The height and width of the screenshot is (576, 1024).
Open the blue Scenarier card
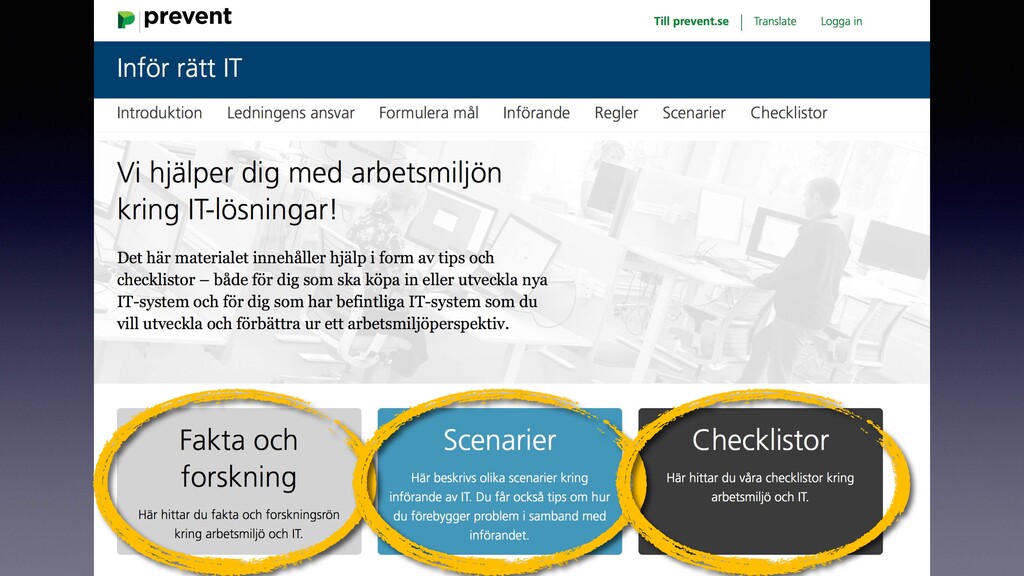500,481
